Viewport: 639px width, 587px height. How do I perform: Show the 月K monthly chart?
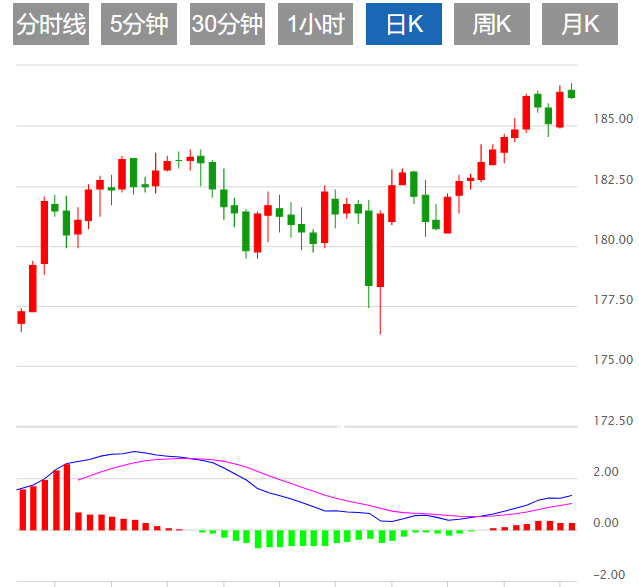pos(579,25)
